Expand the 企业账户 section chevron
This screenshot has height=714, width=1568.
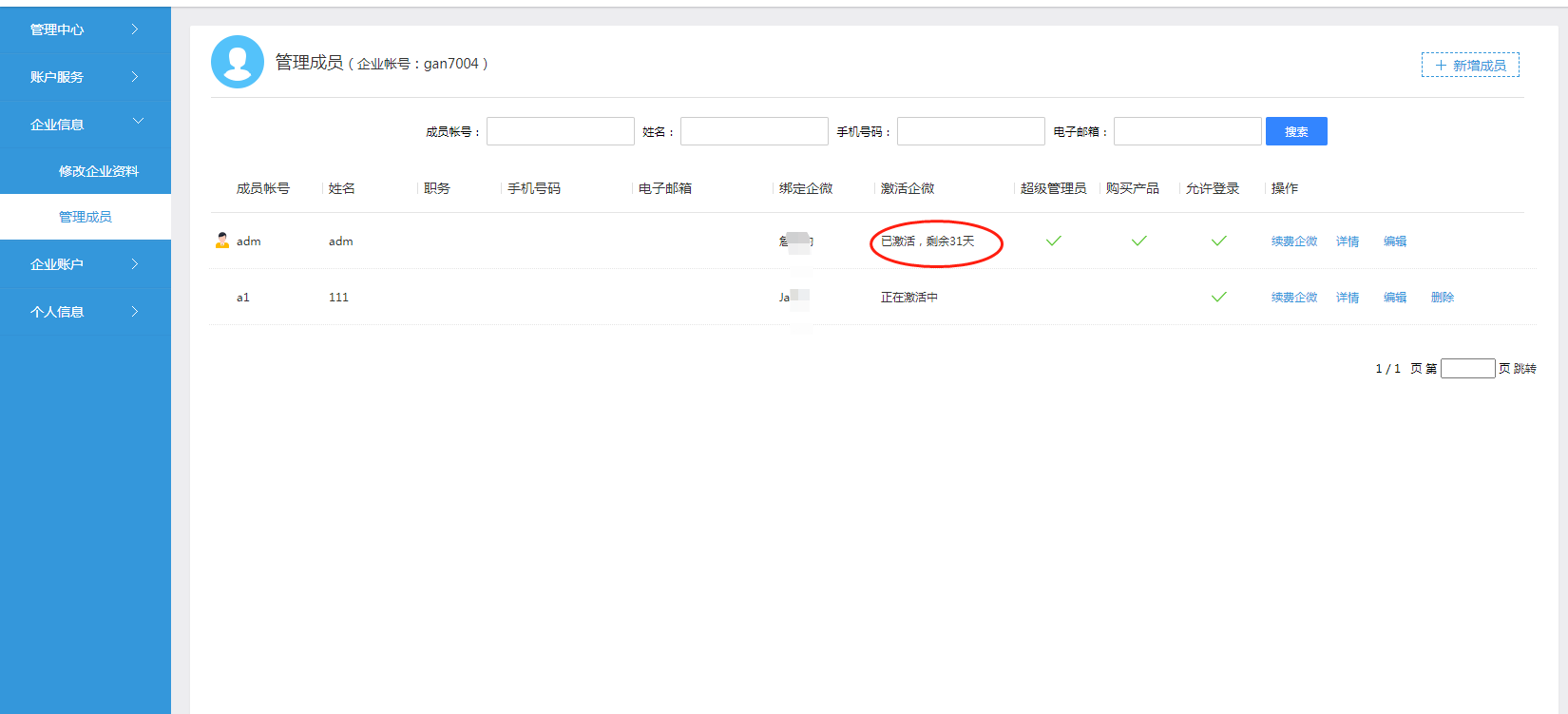[135, 263]
